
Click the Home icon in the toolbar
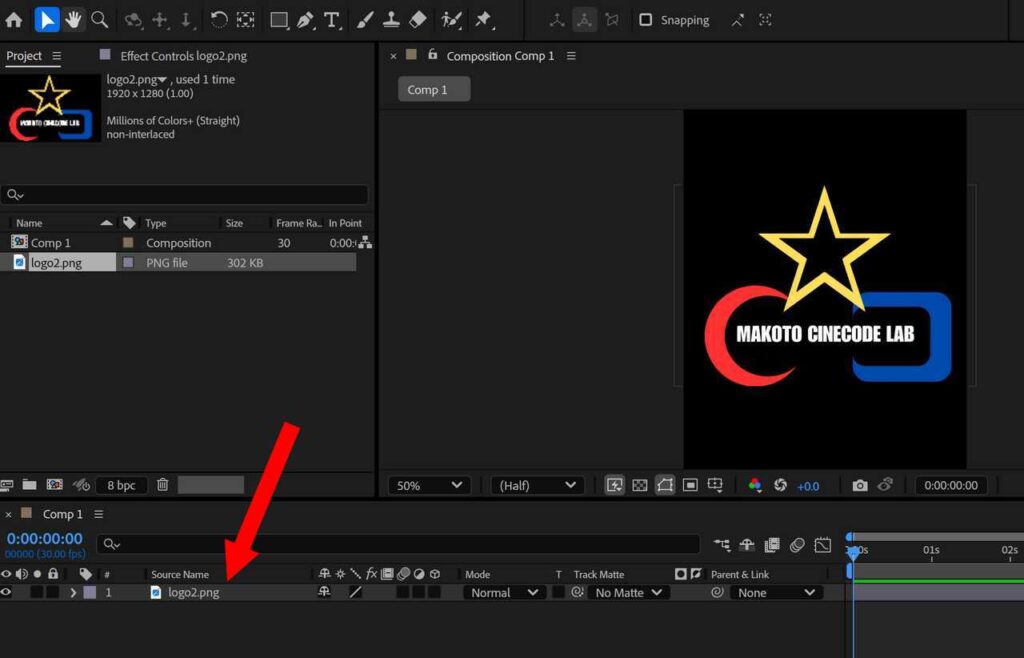click(x=14, y=20)
